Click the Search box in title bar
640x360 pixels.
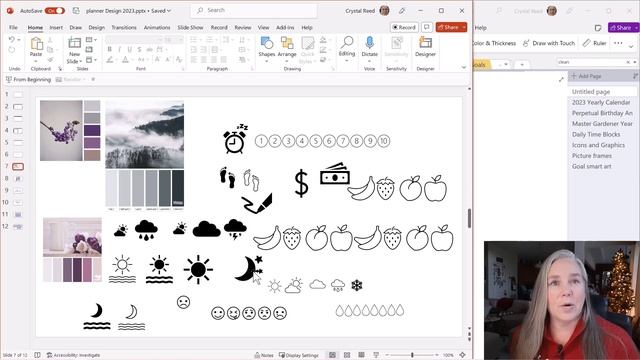(254, 11)
